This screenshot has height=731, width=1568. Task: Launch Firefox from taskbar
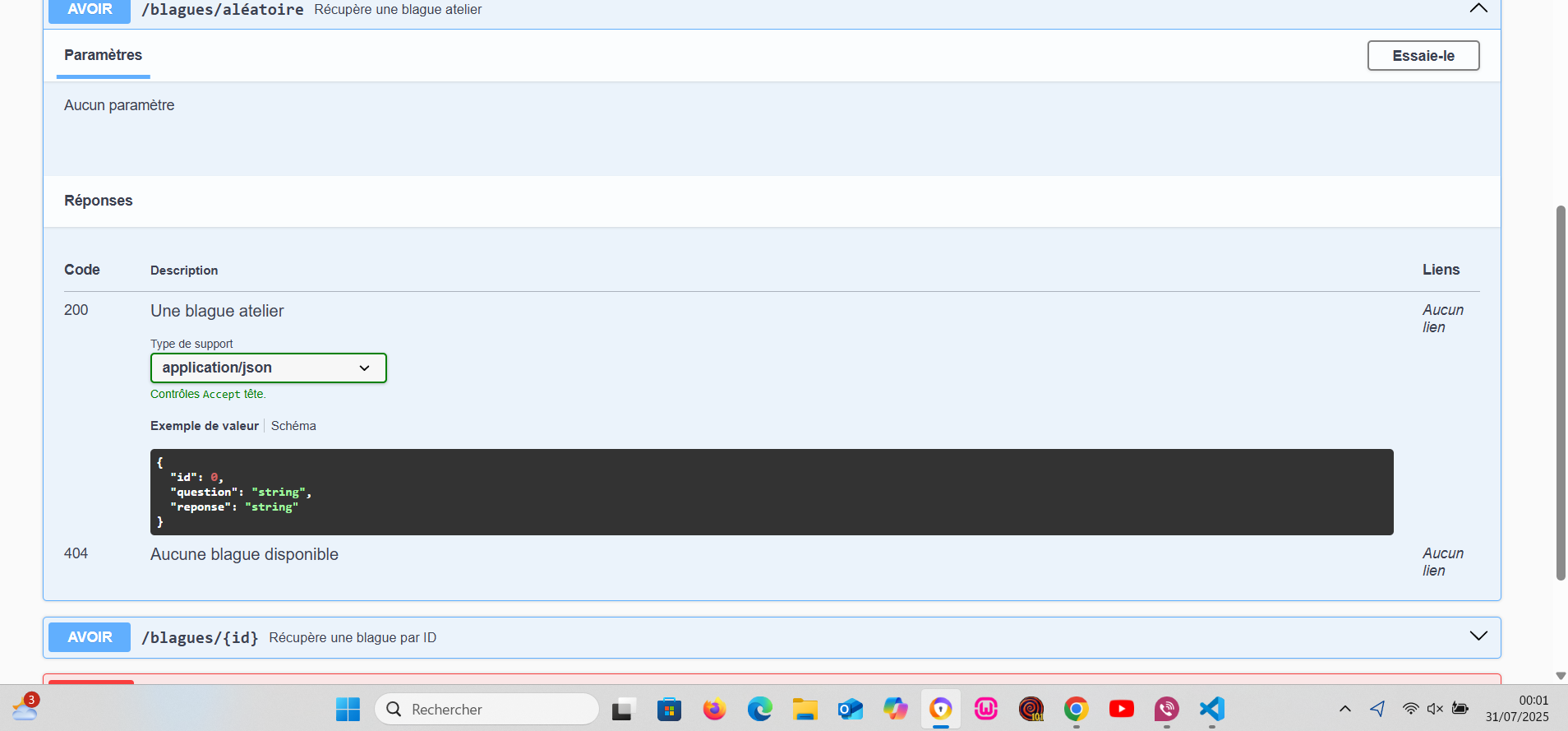point(714,709)
